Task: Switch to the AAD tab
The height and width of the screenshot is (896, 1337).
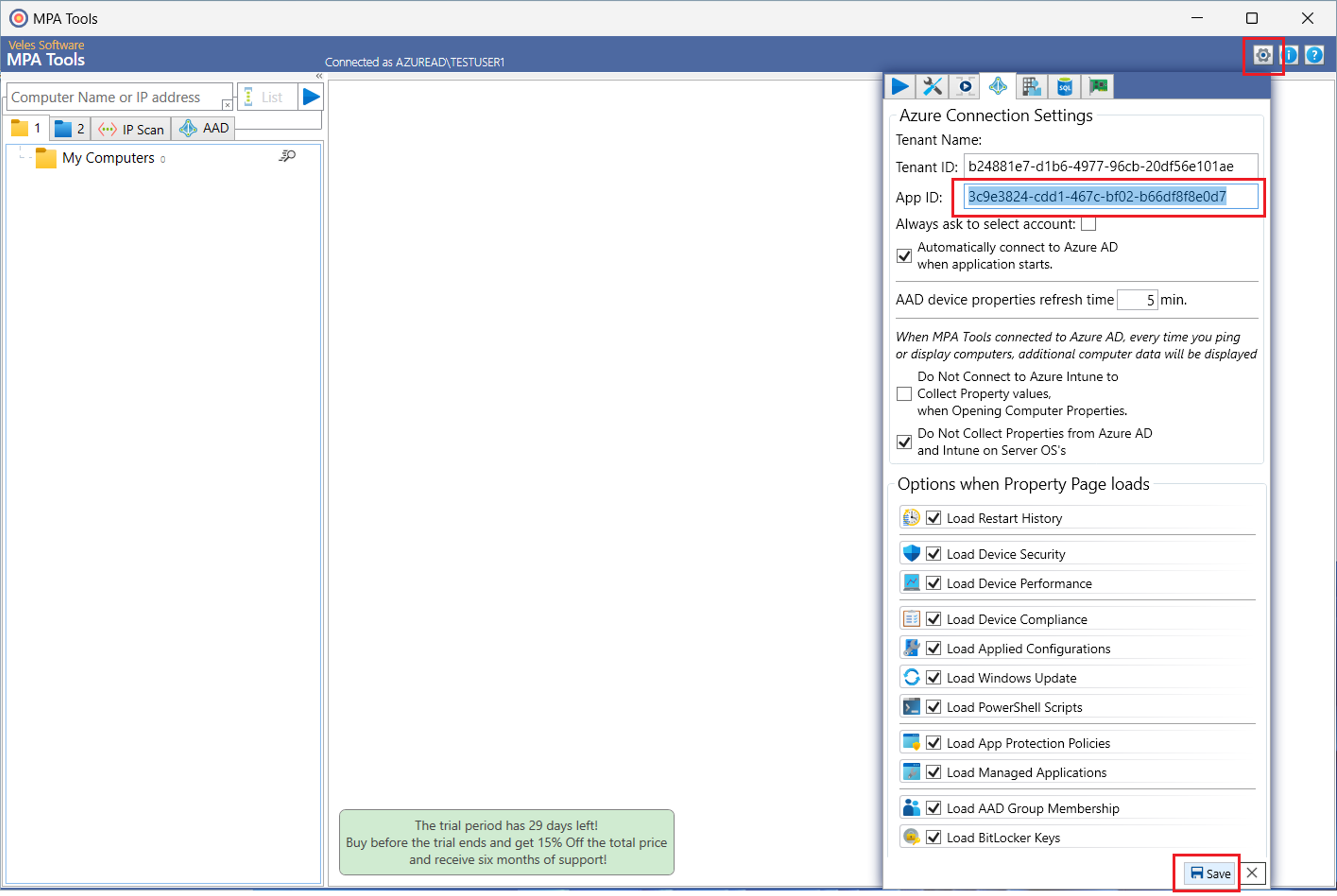Action: (204, 128)
